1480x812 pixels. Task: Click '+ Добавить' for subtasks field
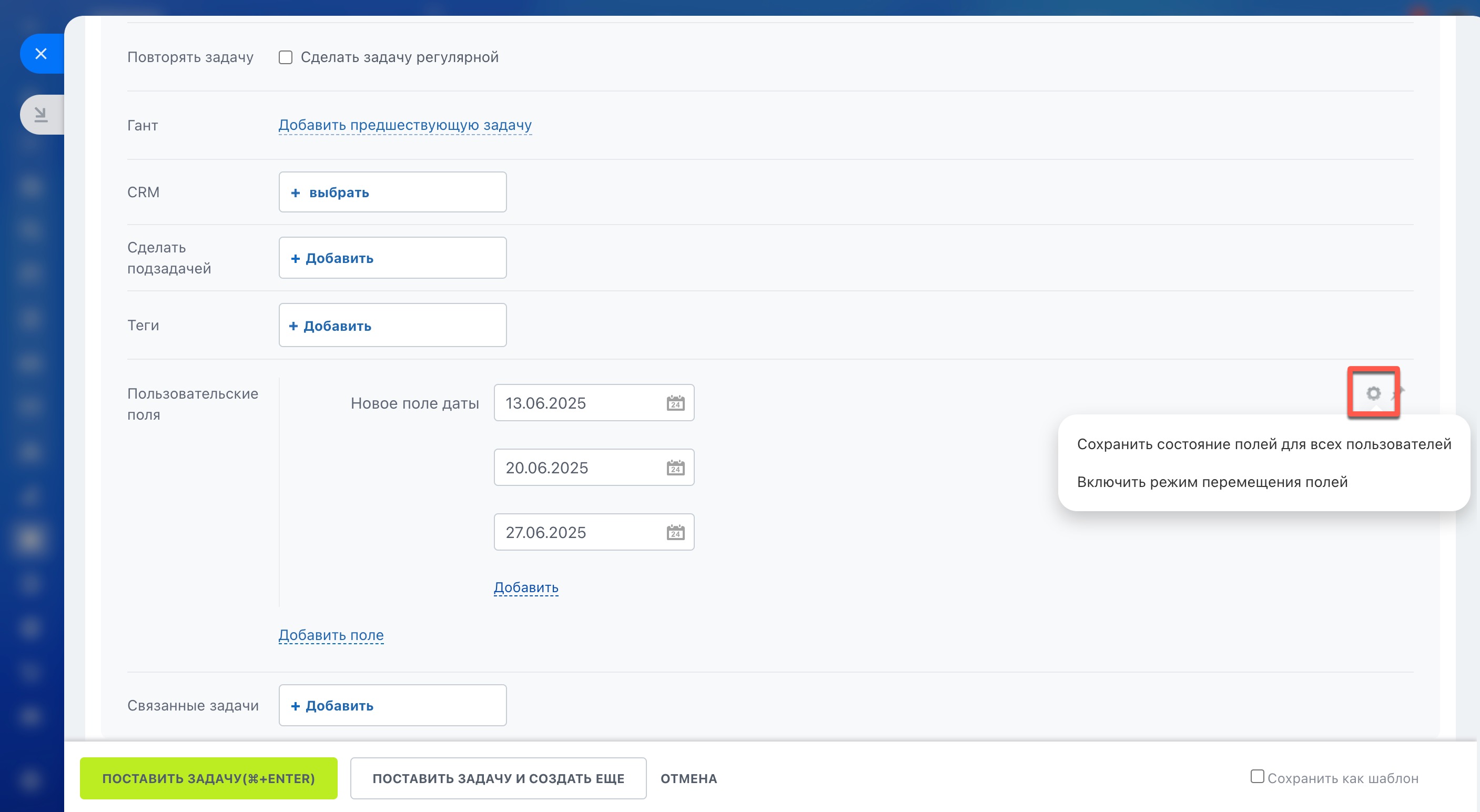(392, 258)
